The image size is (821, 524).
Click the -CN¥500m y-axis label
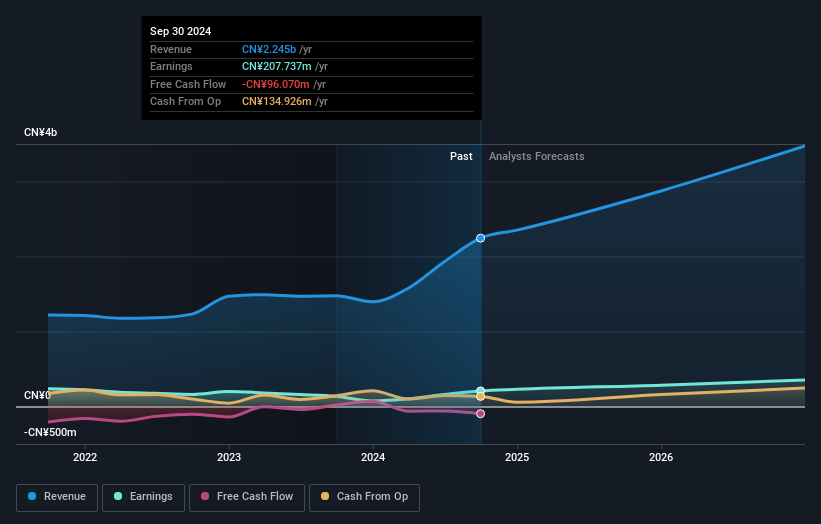tap(50, 432)
